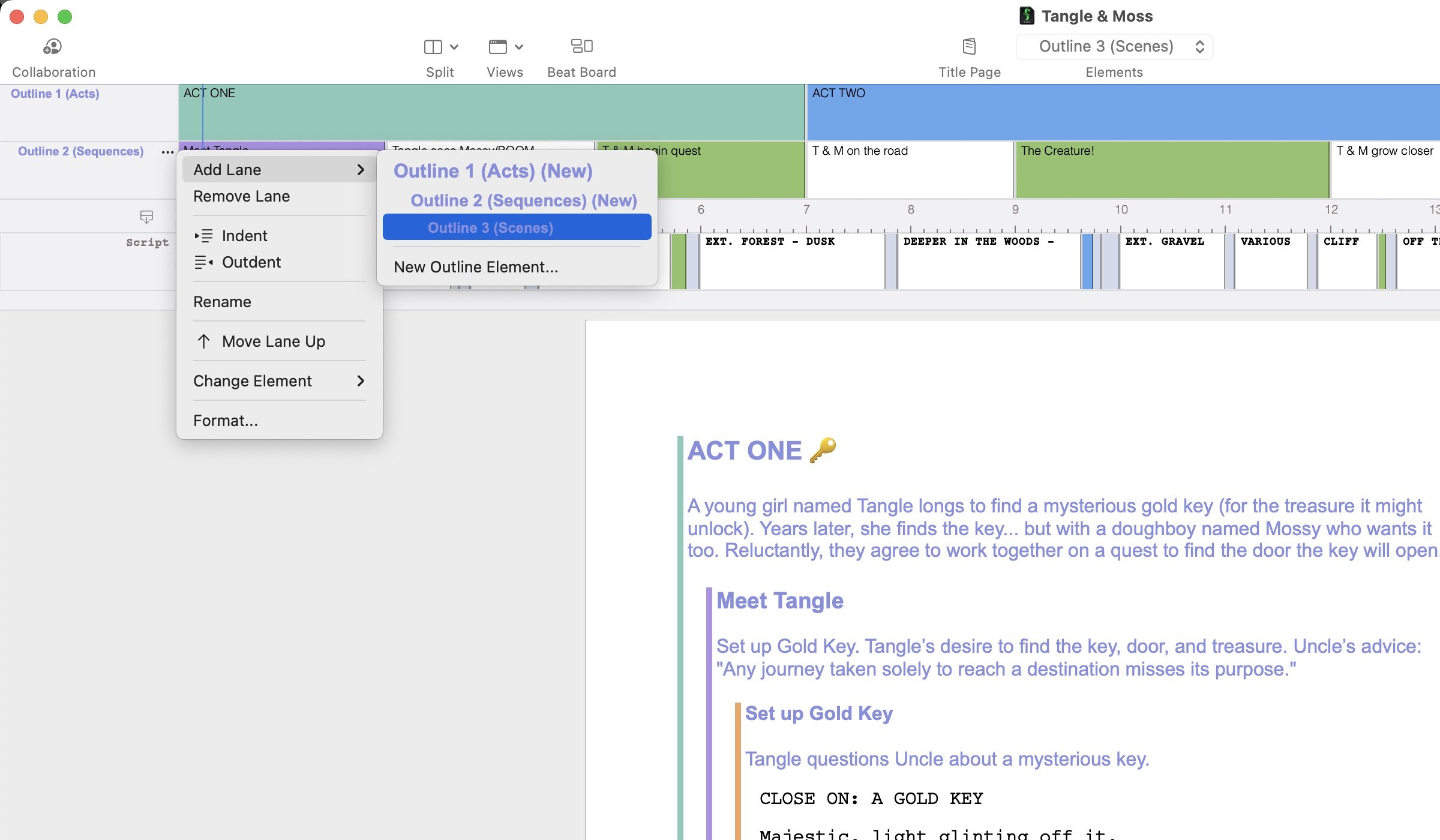Click the Script lane comment icon
Screen dimensions: 1440x840
pyautogui.click(x=146, y=216)
